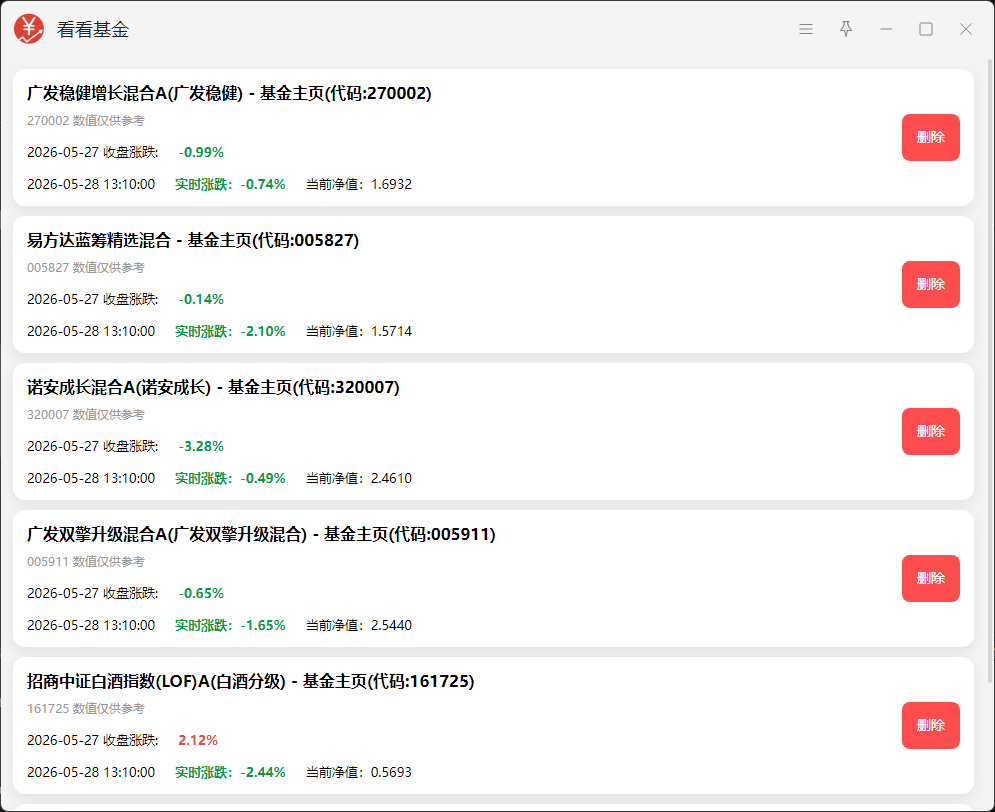Screen dimensions: 995x812
Task: Minimize the 看看基金 window
Action: pyautogui.click(x=886, y=29)
